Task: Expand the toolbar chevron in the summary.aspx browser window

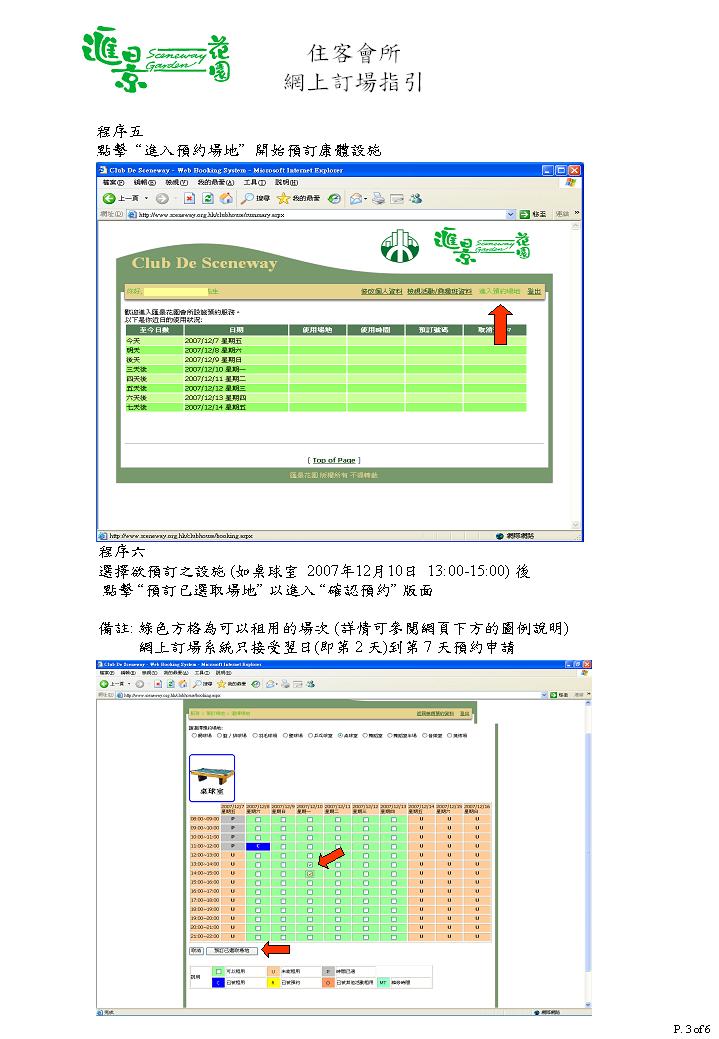Action: [x=577, y=213]
